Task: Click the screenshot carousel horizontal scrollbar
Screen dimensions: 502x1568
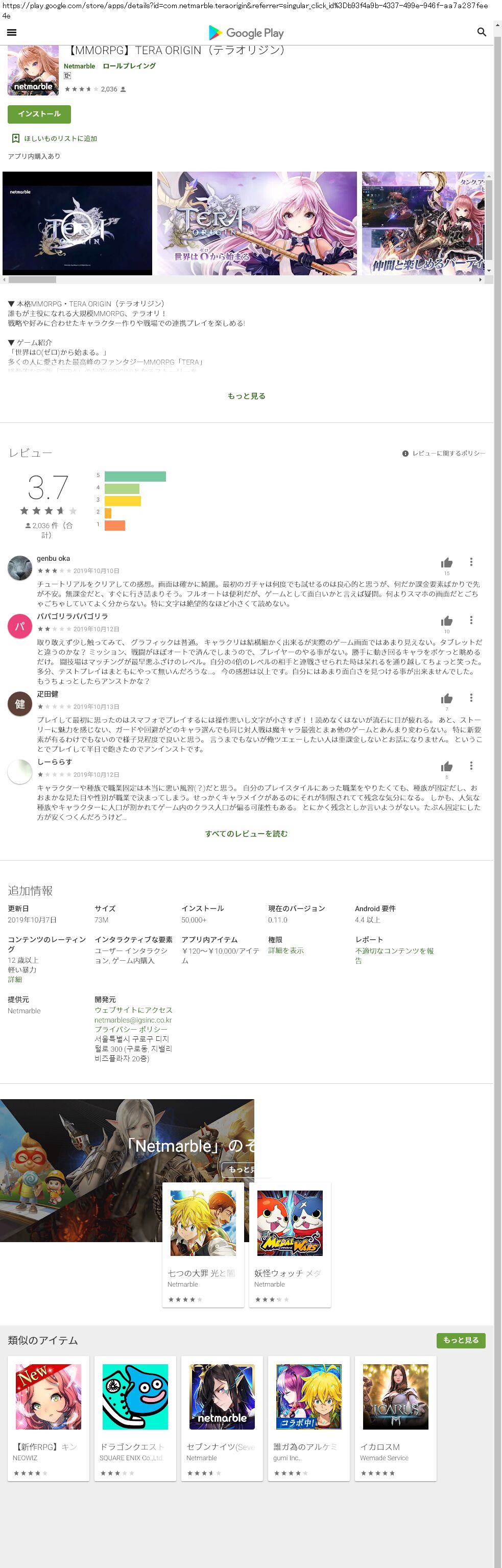Action: pyautogui.click(x=32, y=280)
